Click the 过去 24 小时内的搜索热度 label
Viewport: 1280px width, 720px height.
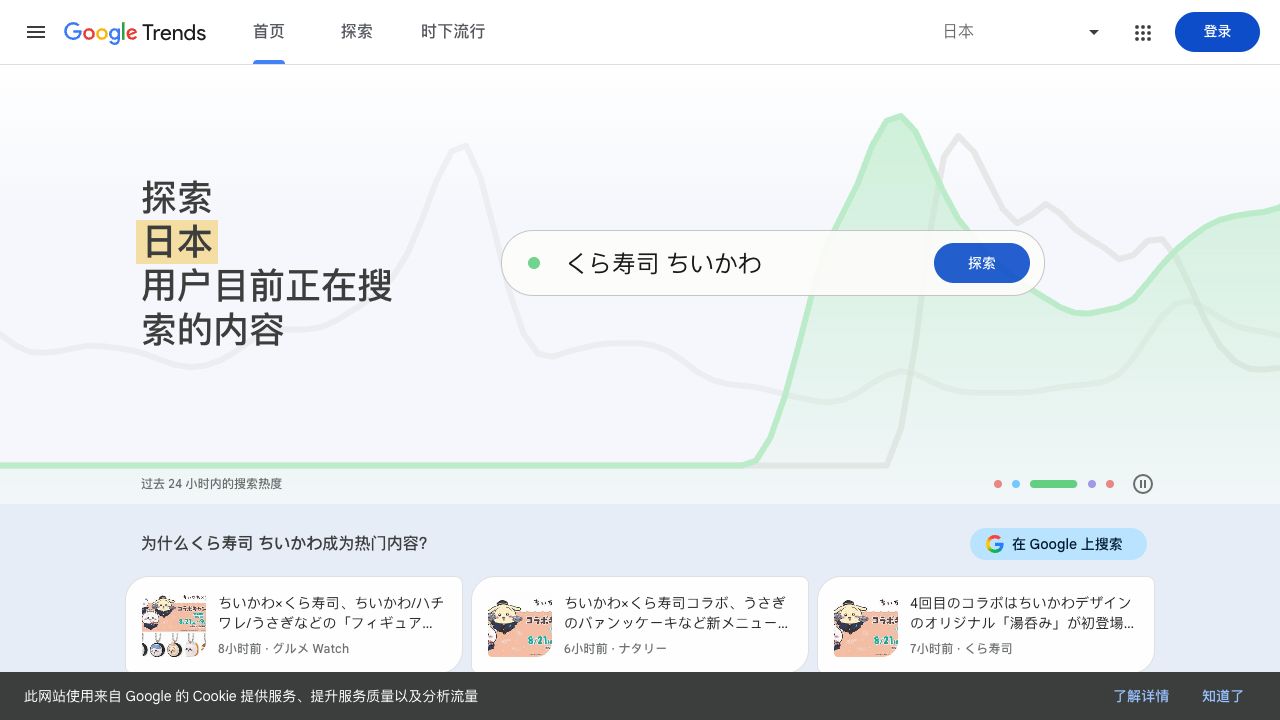point(211,484)
